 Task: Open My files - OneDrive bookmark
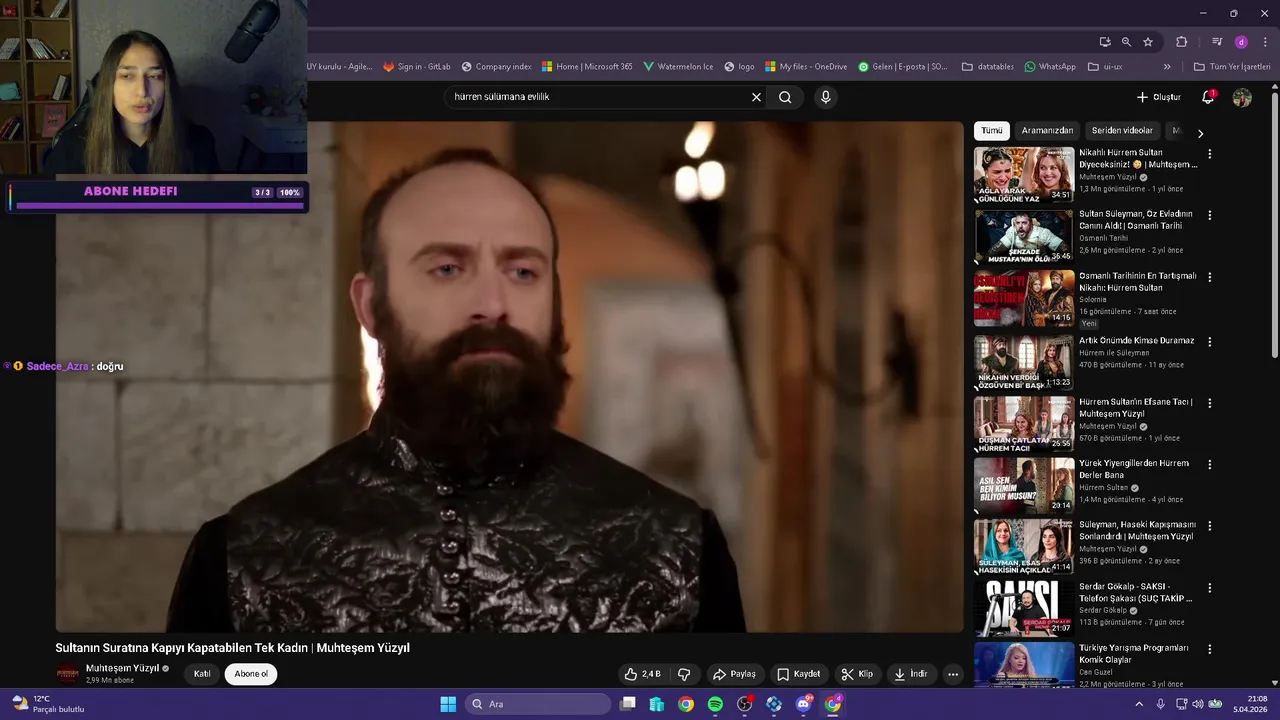click(x=806, y=67)
